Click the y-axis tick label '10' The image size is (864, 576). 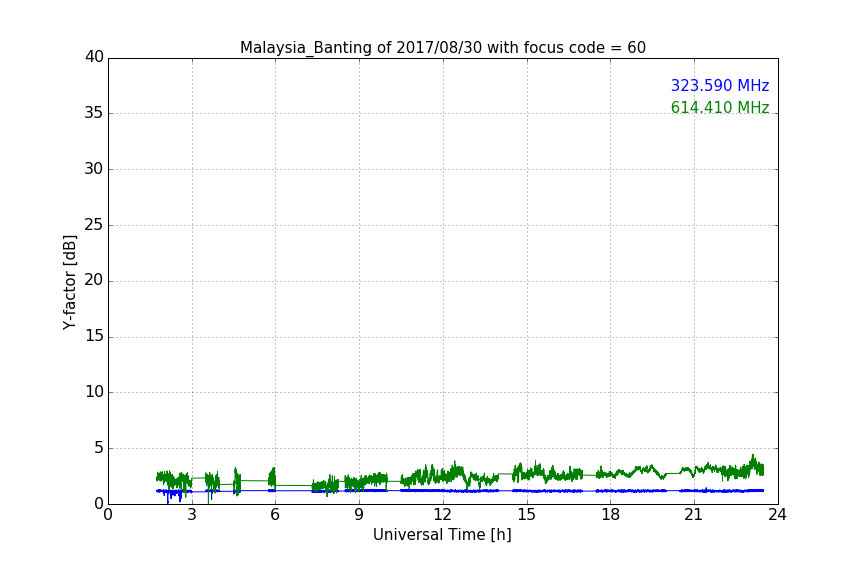tap(94, 392)
